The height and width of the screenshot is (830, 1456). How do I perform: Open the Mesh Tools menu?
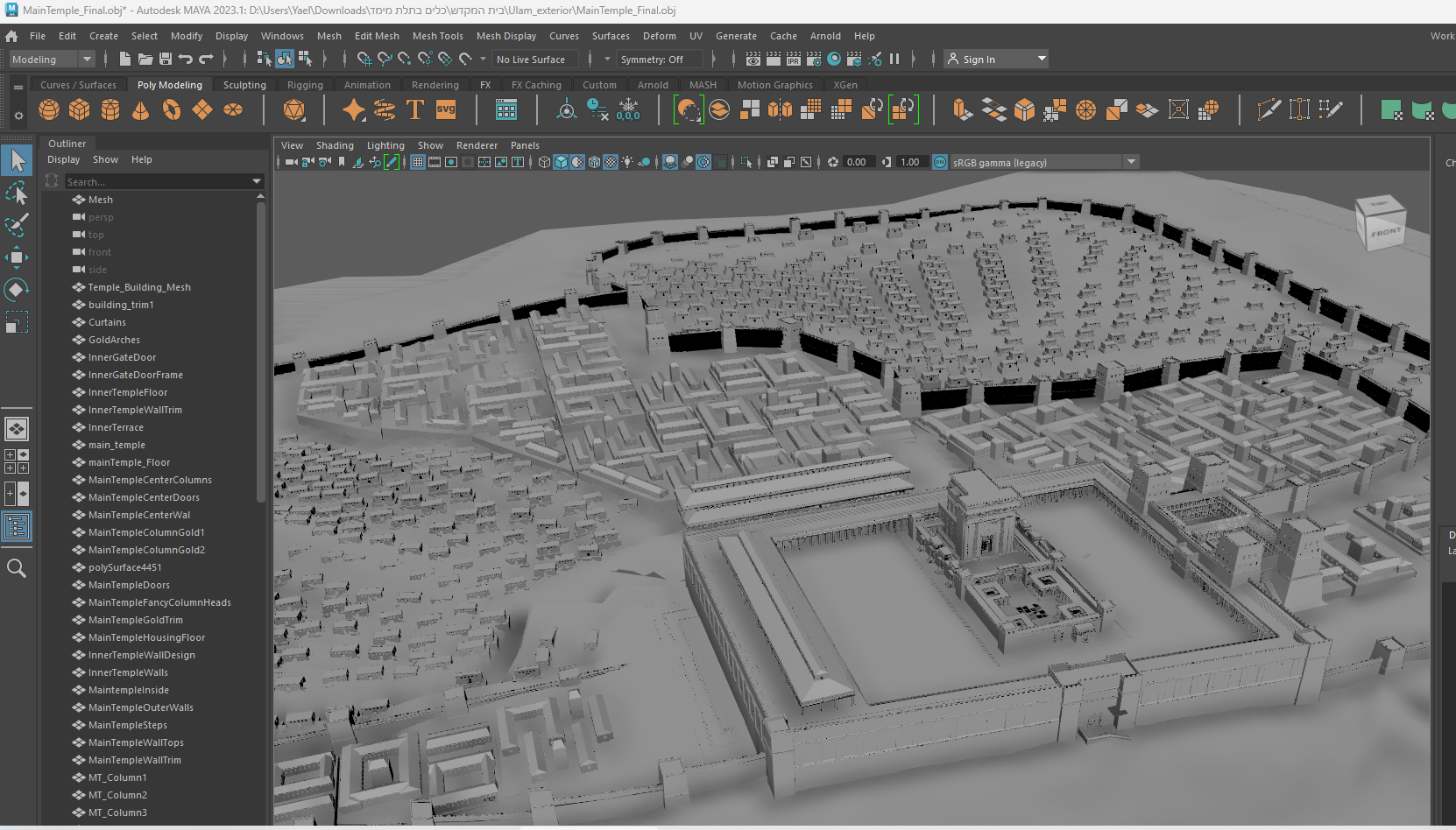[x=438, y=36]
